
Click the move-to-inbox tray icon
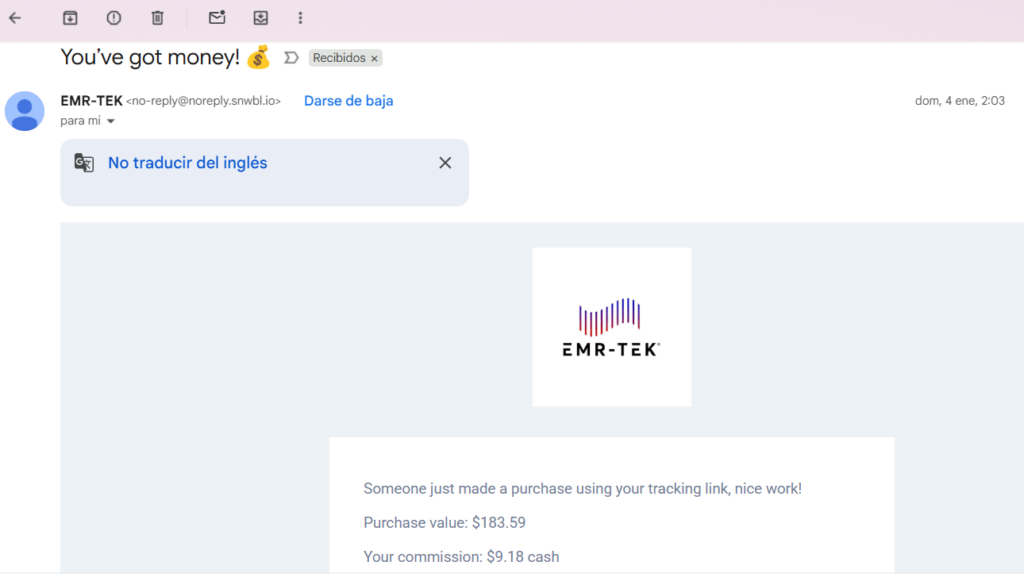click(x=261, y=18)
